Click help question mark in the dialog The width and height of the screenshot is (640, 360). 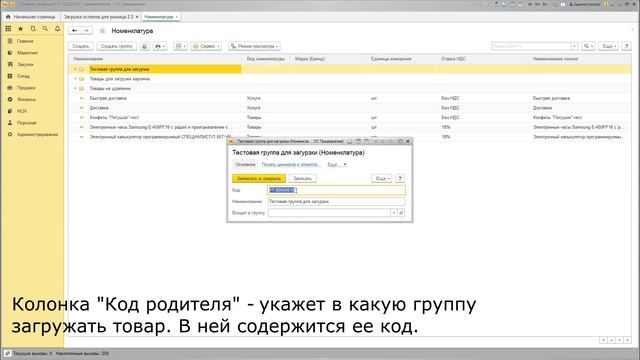tap(400, 178)
